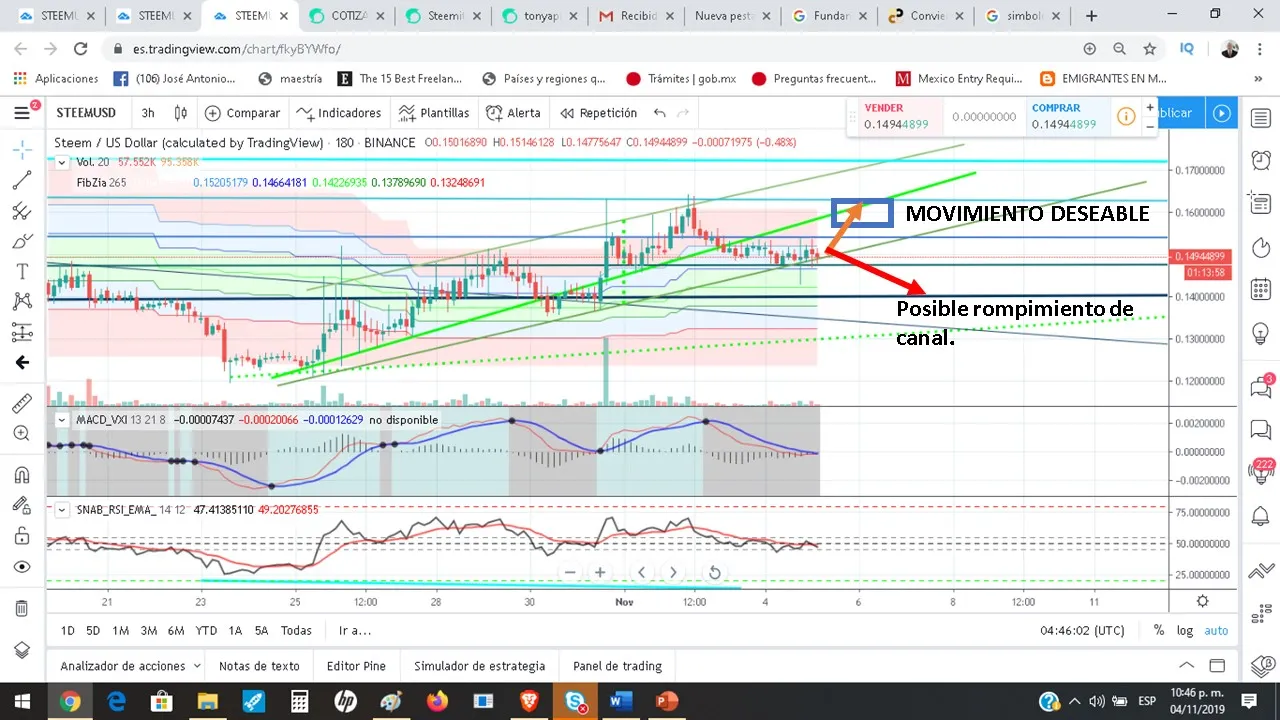Maximize the bottom panel

[x=1217, y=666]
